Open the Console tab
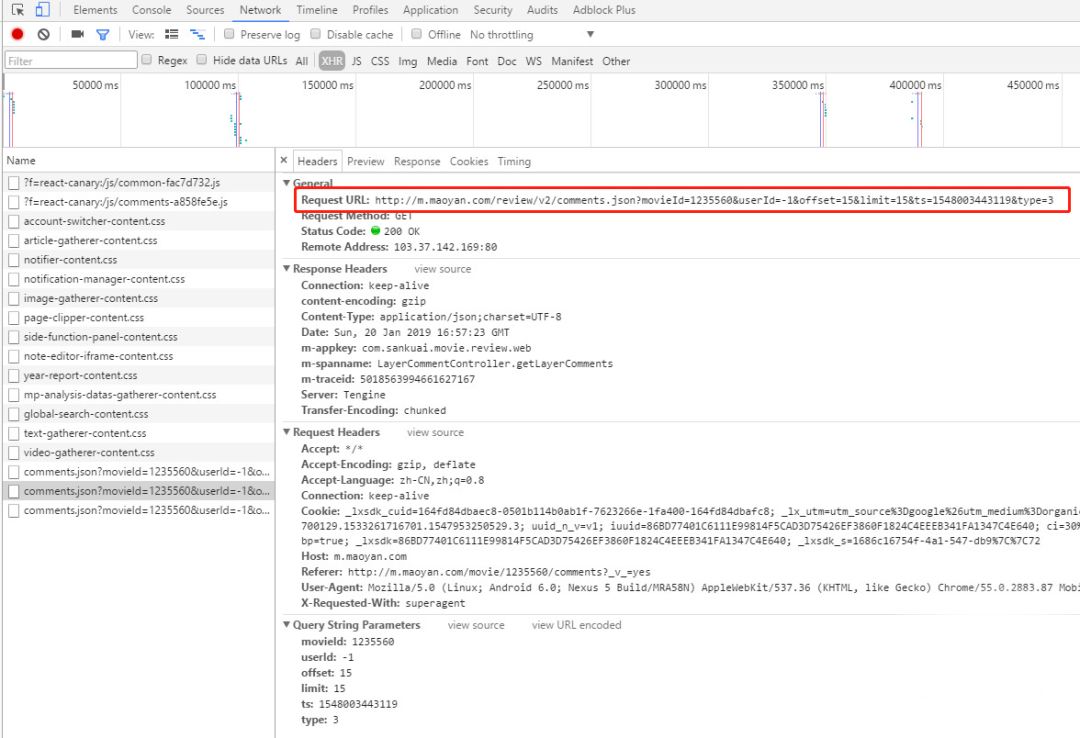 (152, 10)
